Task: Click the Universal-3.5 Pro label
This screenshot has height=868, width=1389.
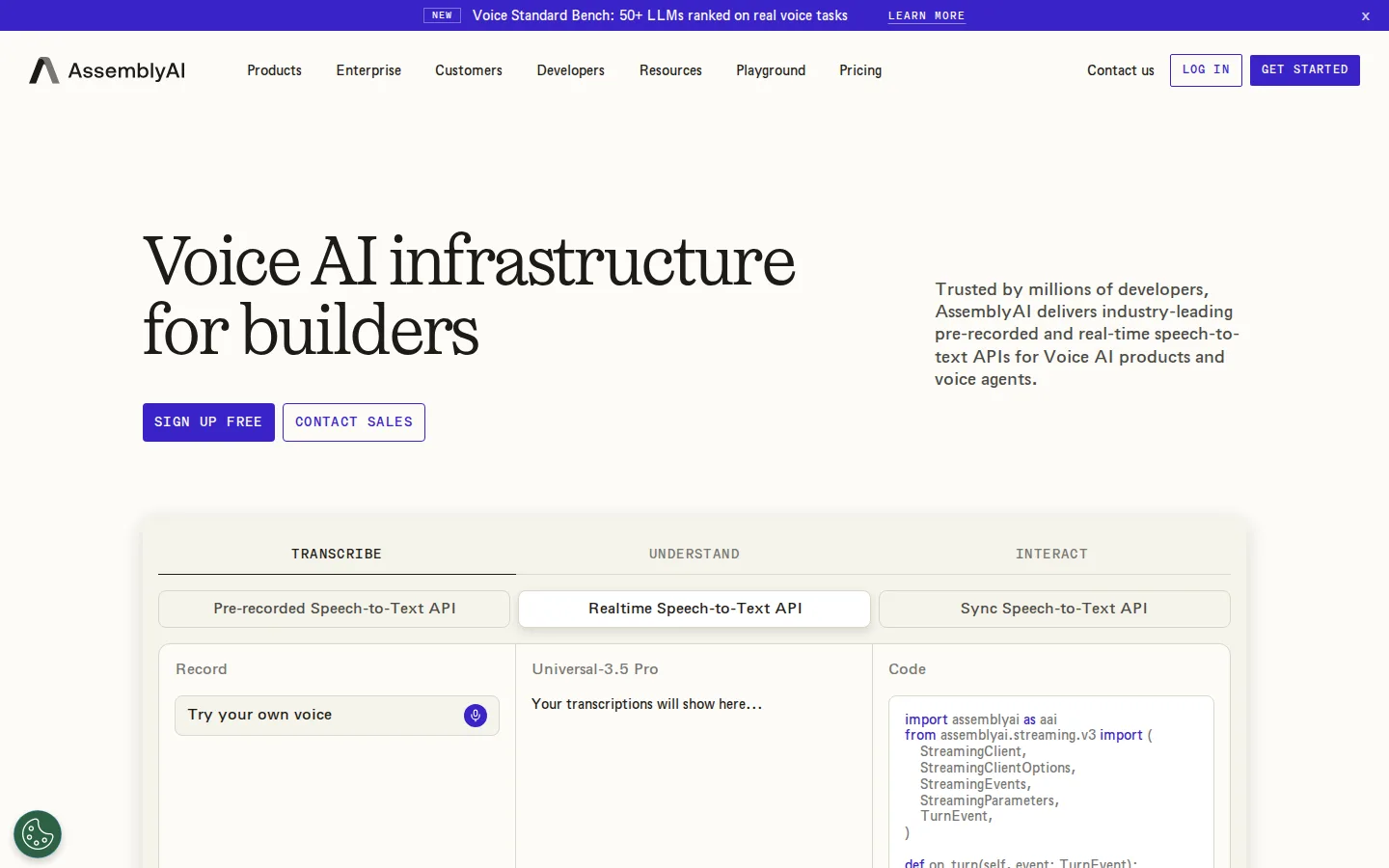Action: [595, 669]
